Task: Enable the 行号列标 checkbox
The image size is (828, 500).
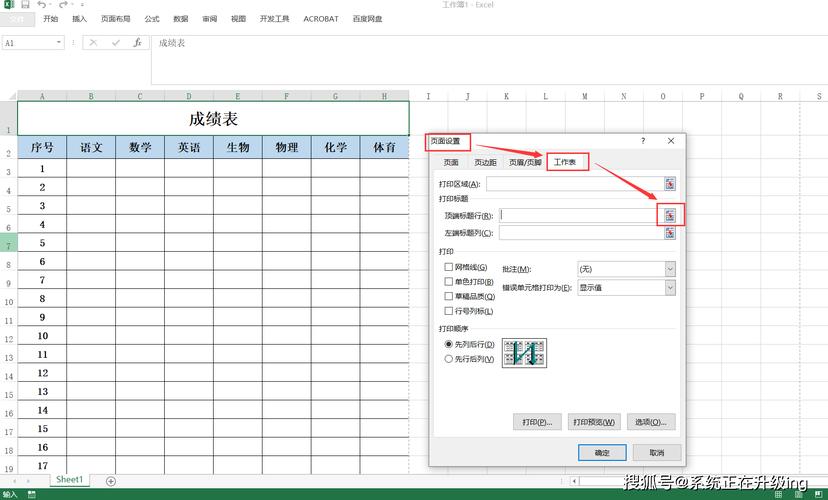Action: 449,312
